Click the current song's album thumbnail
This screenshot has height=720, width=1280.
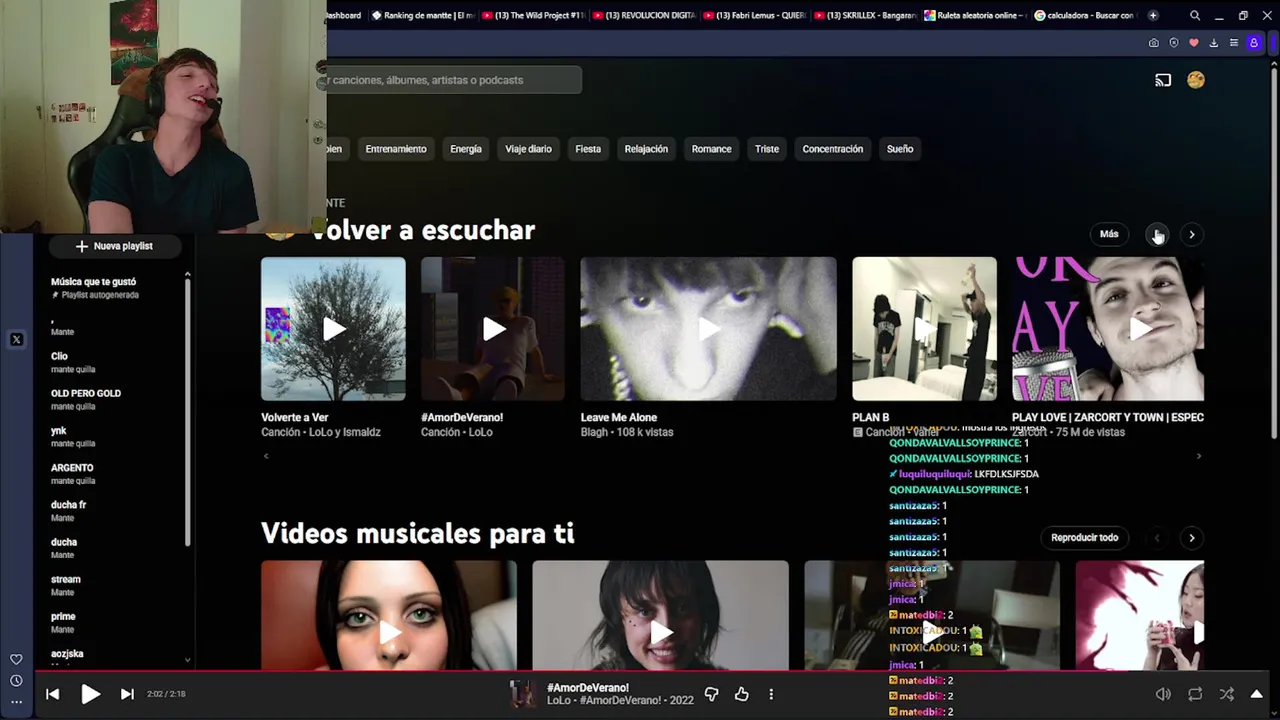click(x=522, y=694)
